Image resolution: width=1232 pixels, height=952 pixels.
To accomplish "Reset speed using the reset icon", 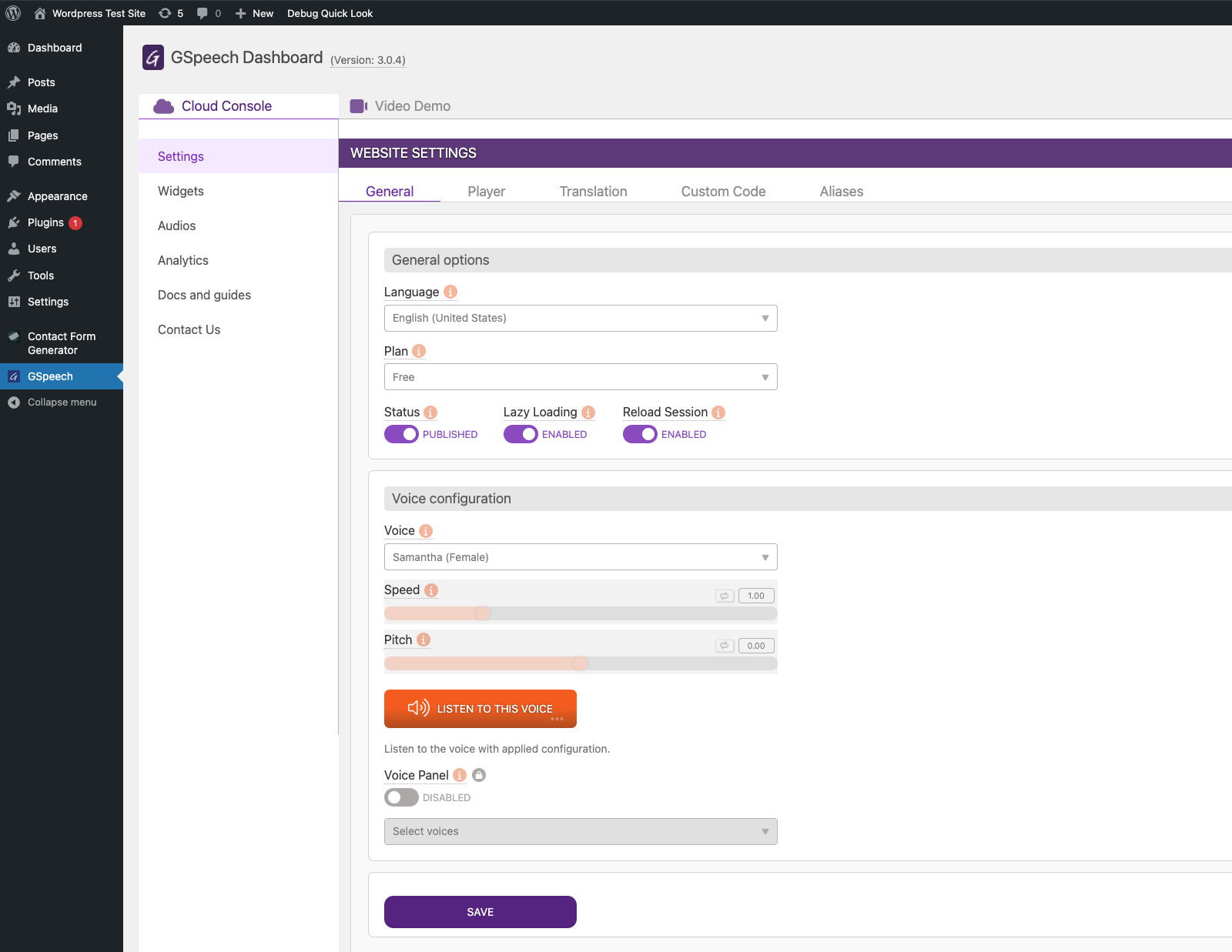I will 725,596.
